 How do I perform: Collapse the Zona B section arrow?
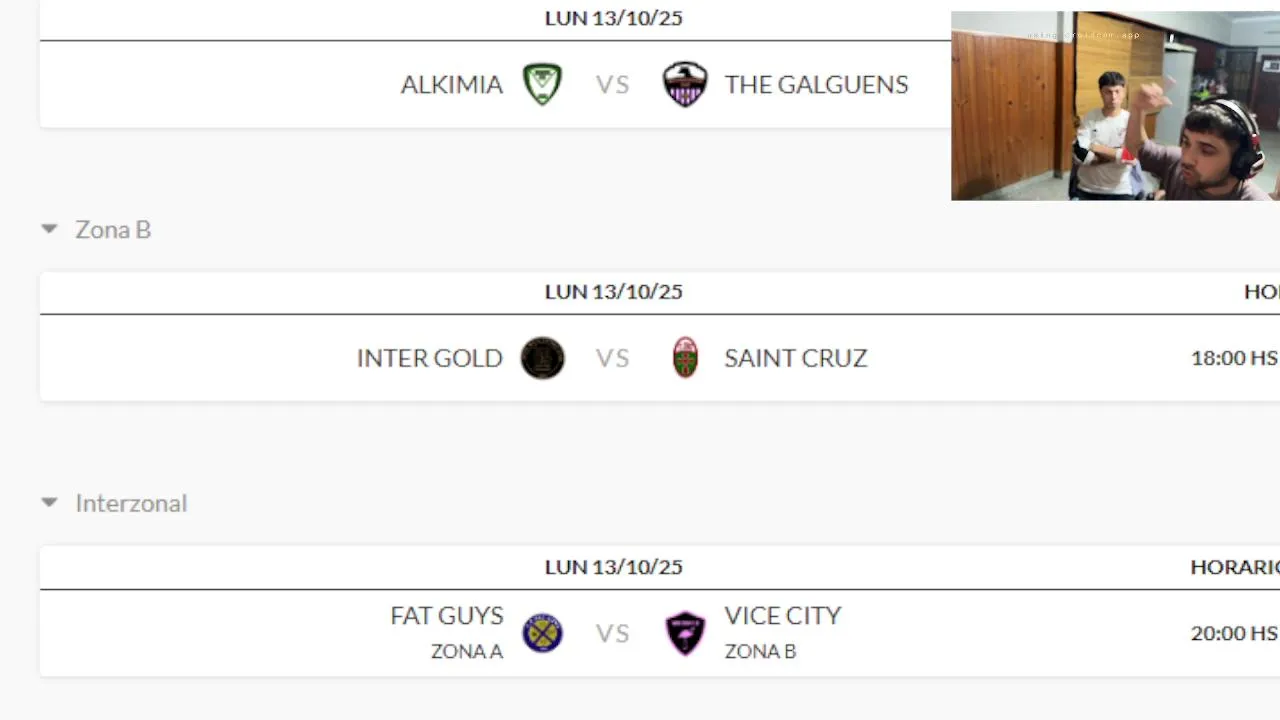[x=49, y=229]
